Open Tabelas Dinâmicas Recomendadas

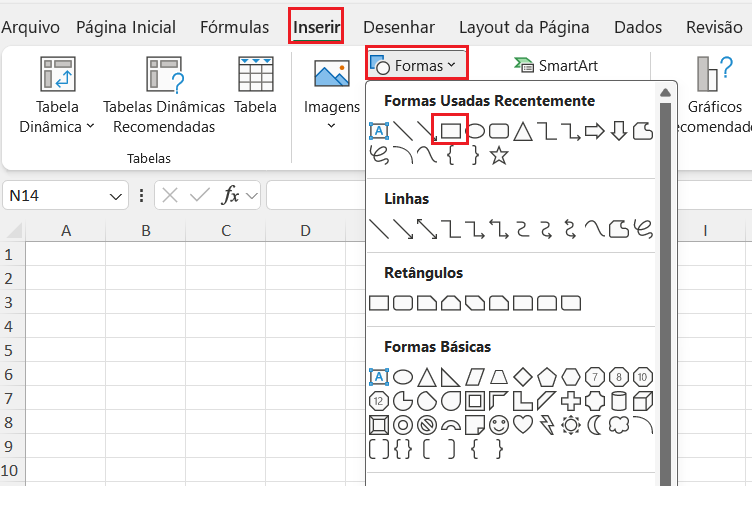(x=164, y=96)
